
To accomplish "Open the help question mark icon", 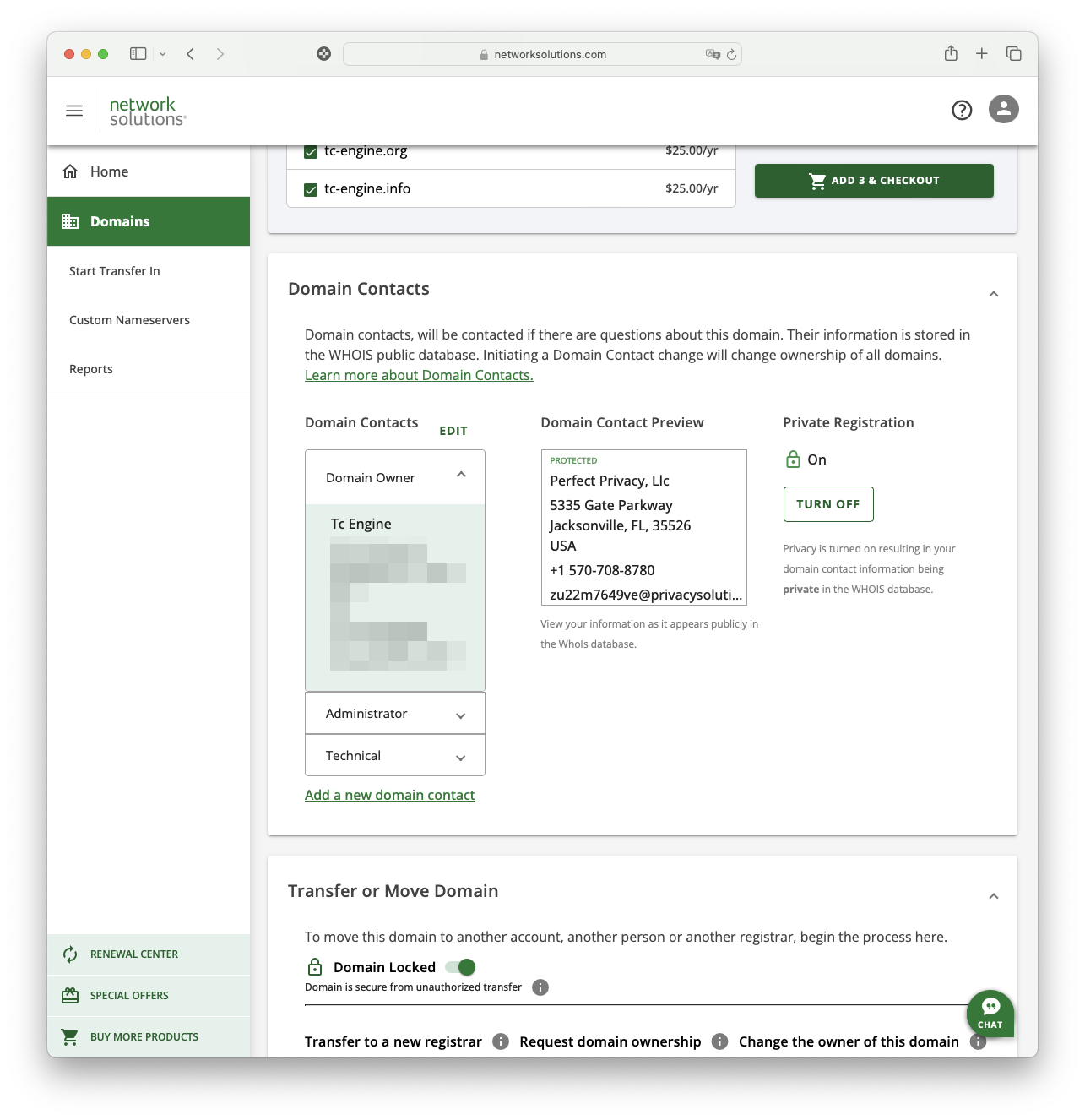I will 962,110.
